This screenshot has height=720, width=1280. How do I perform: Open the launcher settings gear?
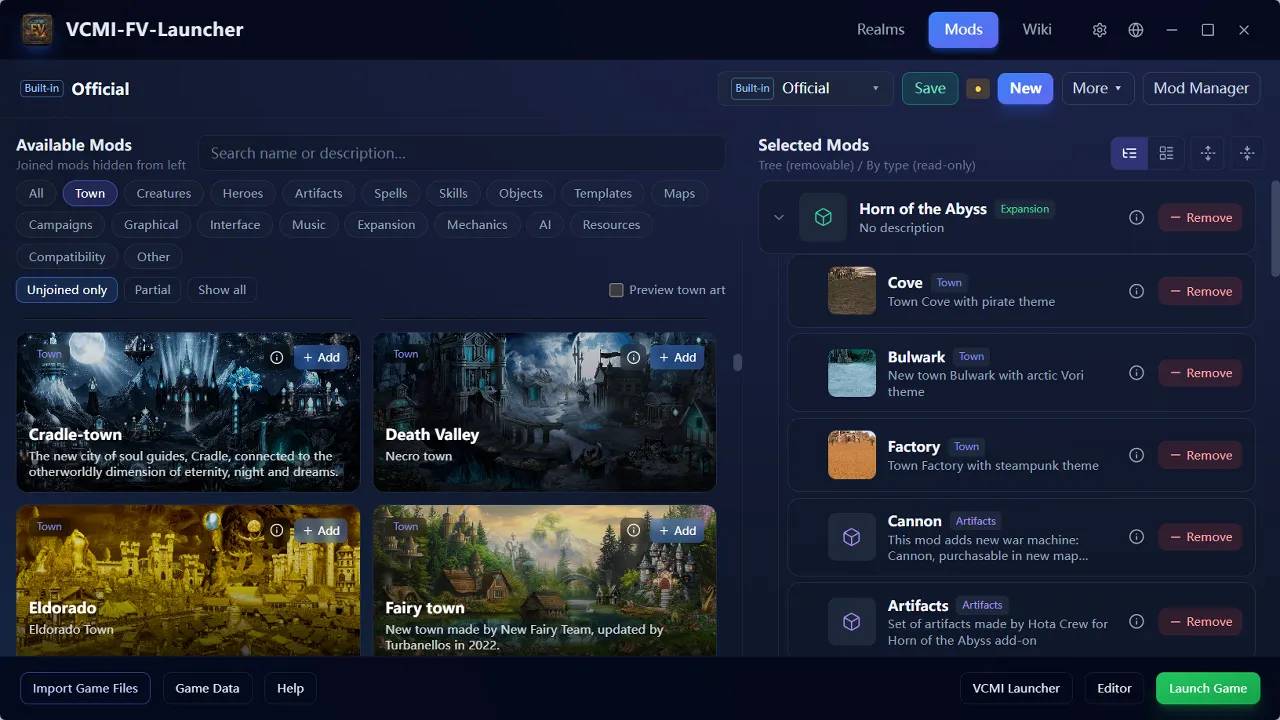point(1100,30)
